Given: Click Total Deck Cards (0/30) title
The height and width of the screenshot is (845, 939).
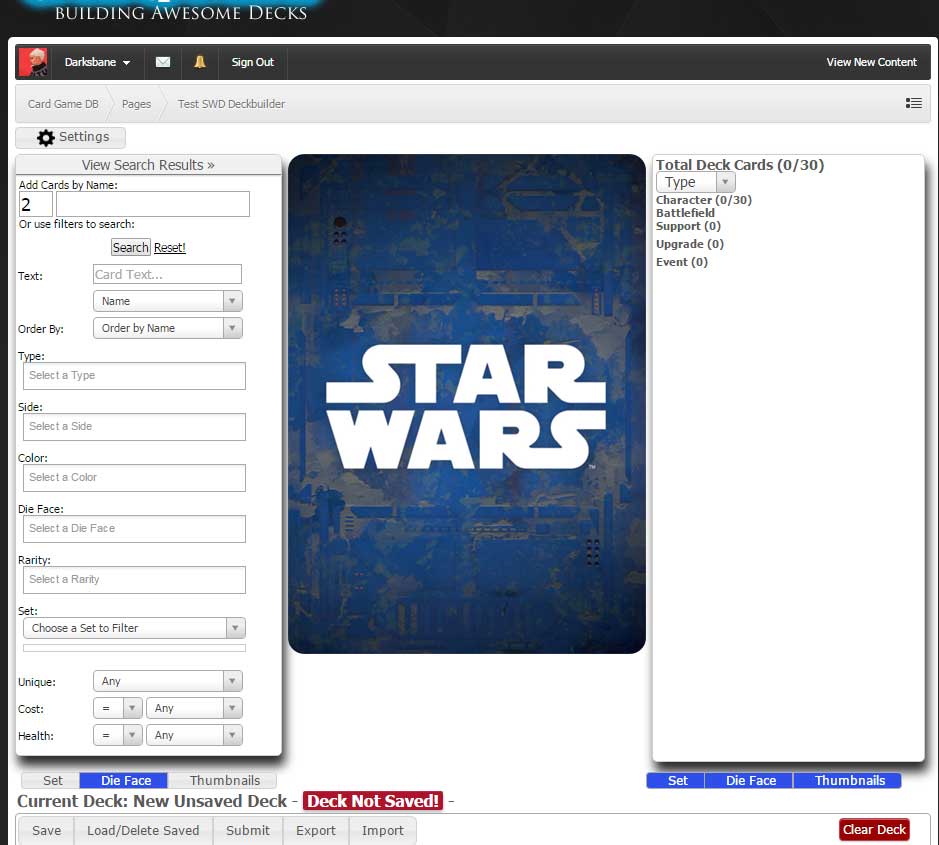Looking at the screenshot, I should [x=740, y=165].
